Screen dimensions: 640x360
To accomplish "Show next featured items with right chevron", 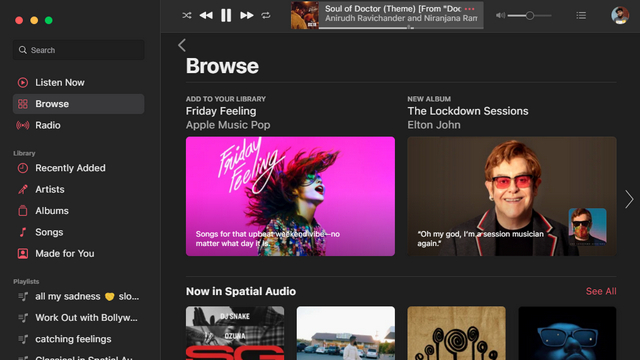I will coord(629,199).
